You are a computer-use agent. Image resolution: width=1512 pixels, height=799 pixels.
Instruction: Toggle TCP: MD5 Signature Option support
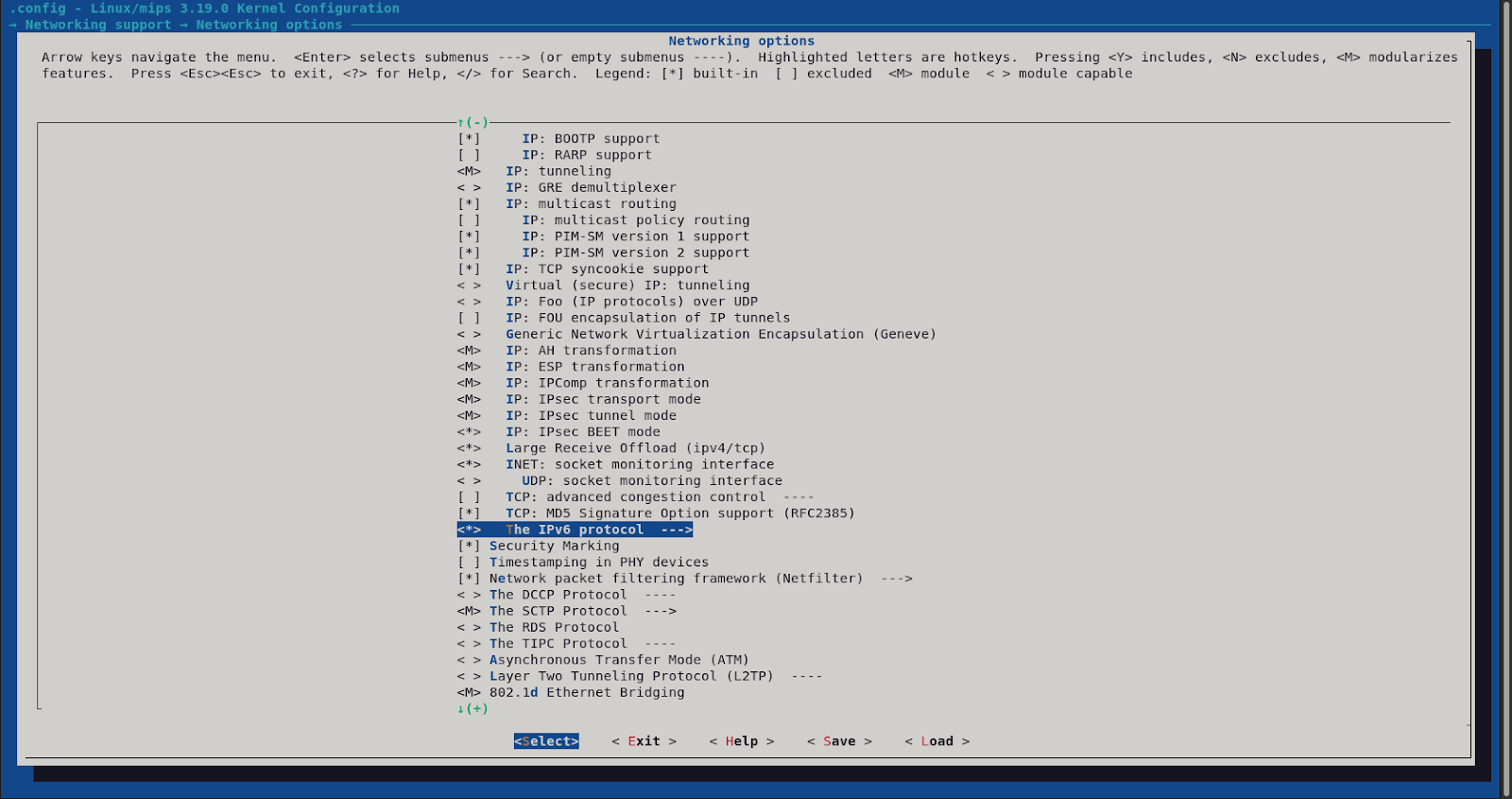[470, 513]
